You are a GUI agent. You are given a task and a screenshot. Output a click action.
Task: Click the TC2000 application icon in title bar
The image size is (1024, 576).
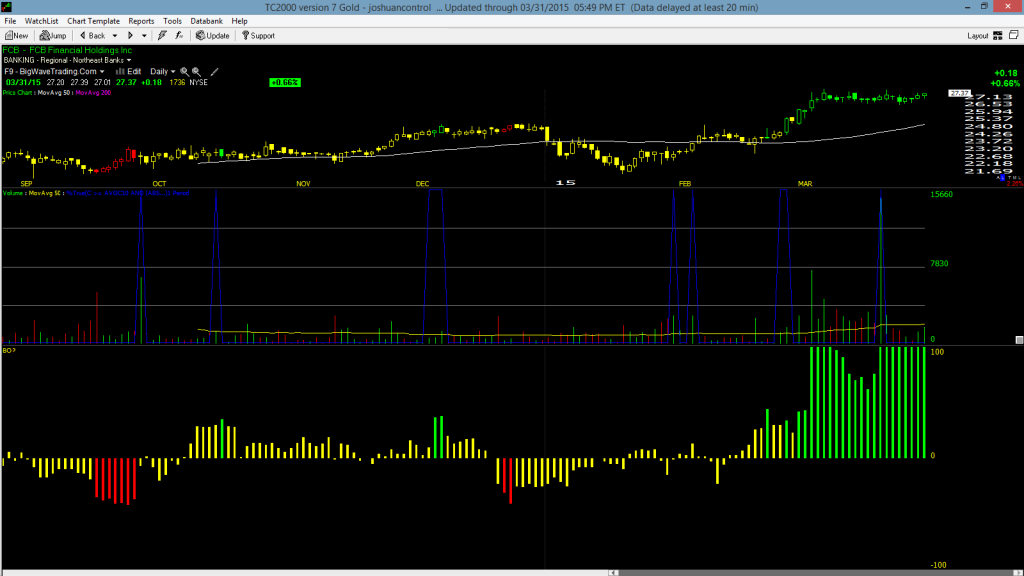(7, 7)
